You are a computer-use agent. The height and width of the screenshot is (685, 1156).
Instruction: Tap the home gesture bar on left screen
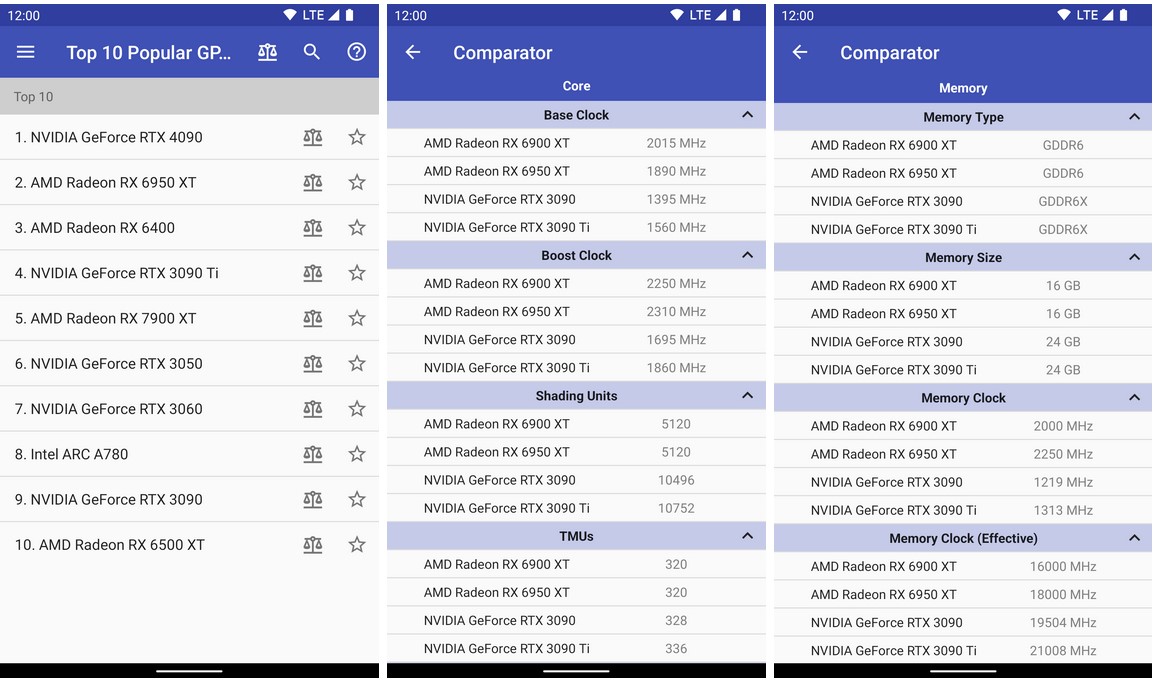(189, 671)
